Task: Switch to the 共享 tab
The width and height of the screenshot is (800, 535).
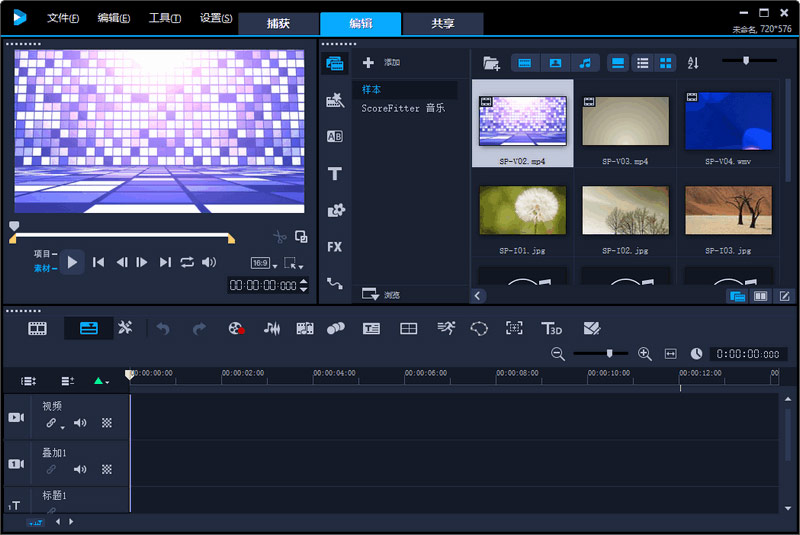Action: pos(443,23)
